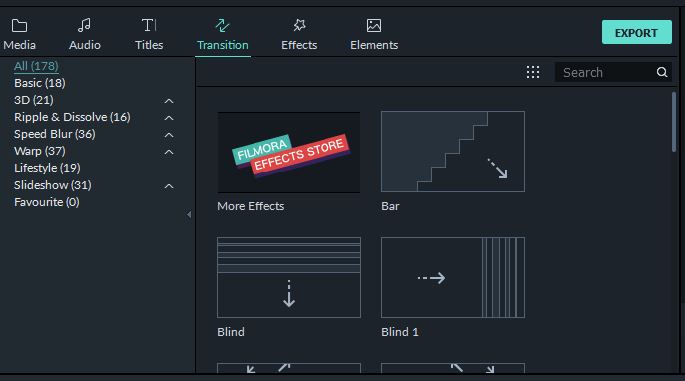The height and width of the screenshot is (381, 685).
Task: Switch to the Media tab label
Action: point(20,45)
